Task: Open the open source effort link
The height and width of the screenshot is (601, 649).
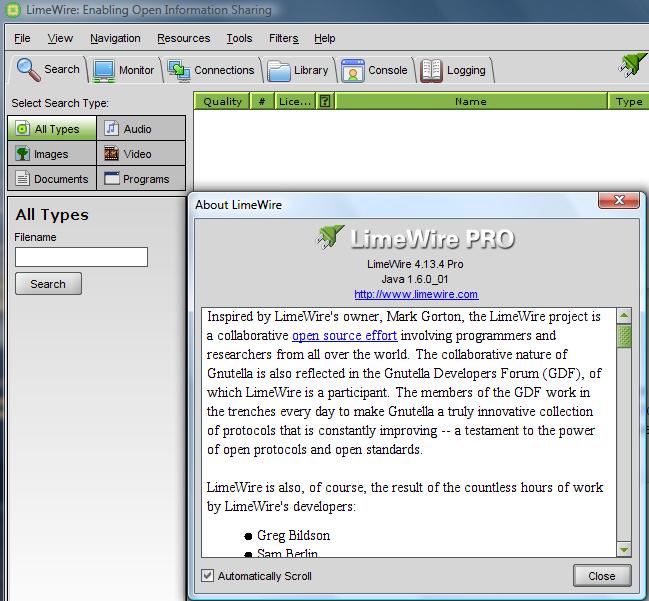Action: (x=344, y=335)
